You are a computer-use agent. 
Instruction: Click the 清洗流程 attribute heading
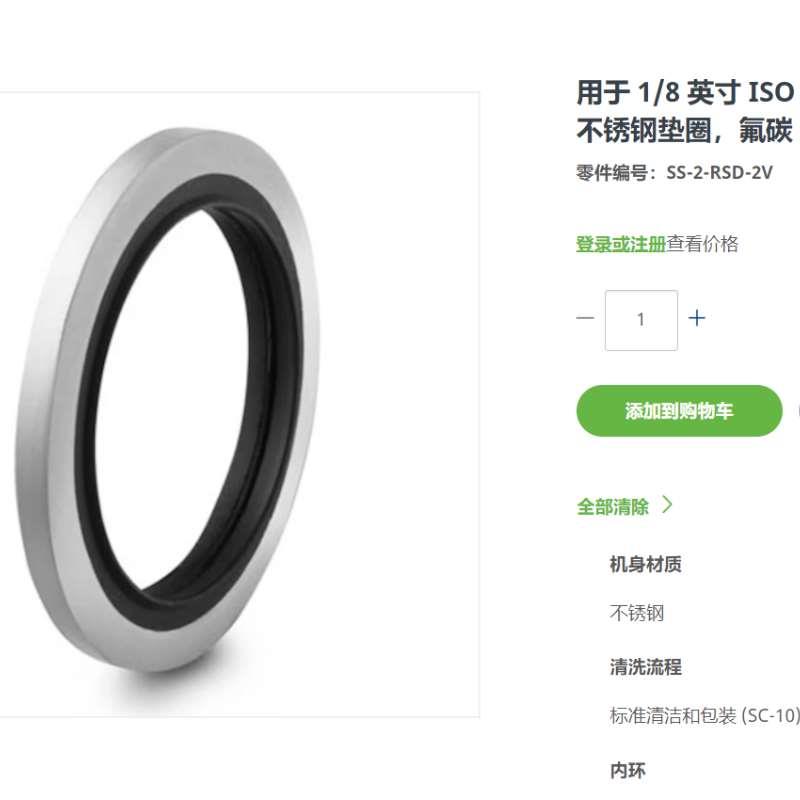tap(645, 667)
